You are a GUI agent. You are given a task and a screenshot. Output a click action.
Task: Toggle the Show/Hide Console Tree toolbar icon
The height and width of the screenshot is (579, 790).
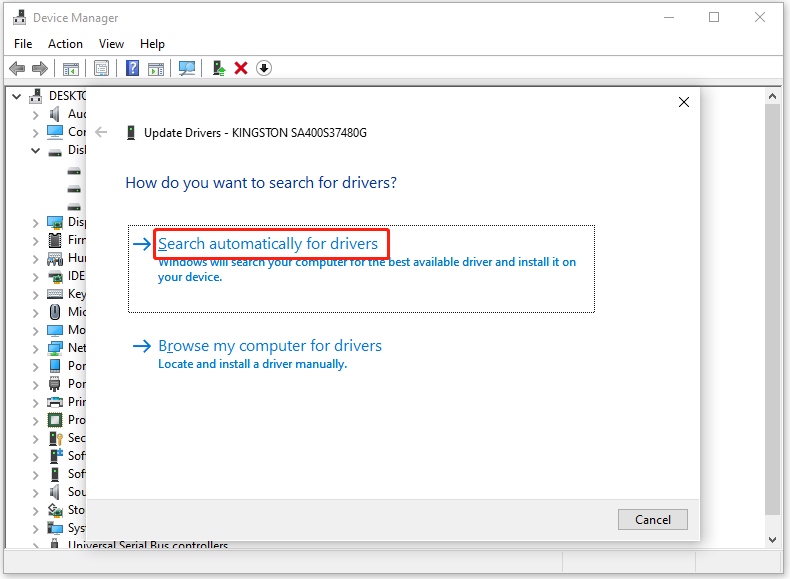click(71, 69)
